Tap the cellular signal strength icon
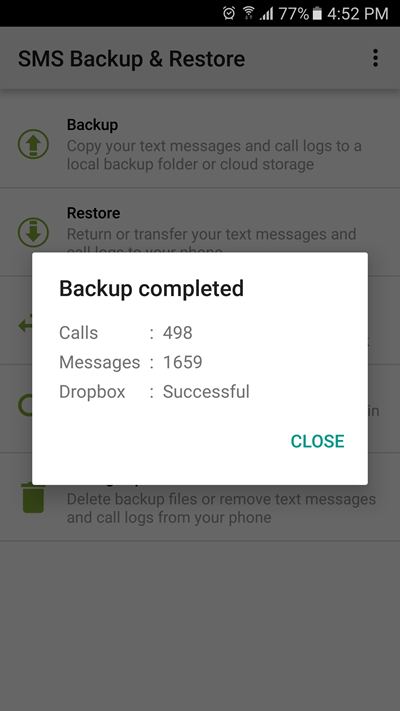 tap(267, 14)
